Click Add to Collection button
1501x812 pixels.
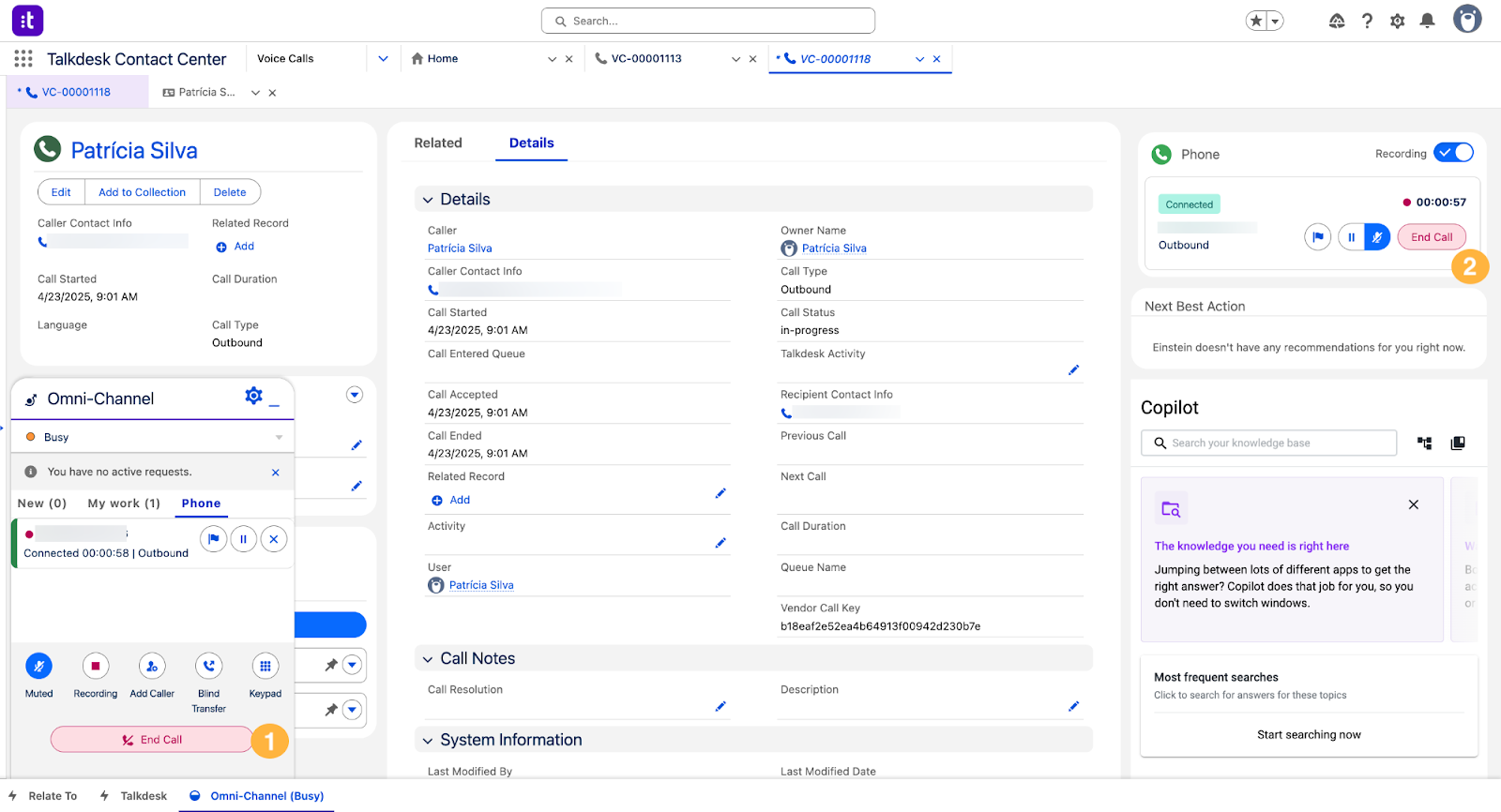click(142, 192)
